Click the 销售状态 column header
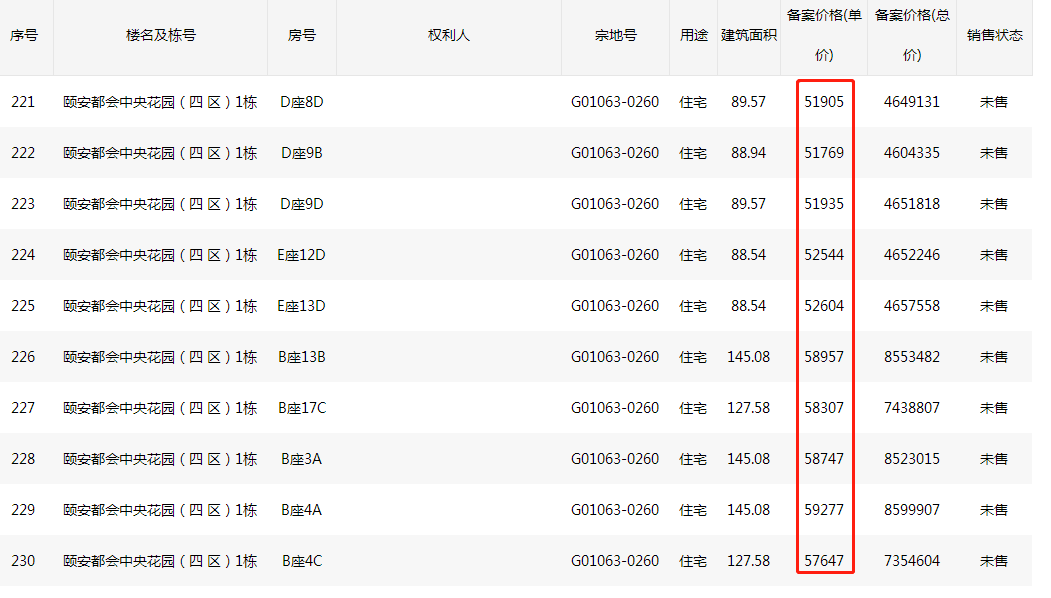Screen dimensions: 1051x598 click(995, 36)
